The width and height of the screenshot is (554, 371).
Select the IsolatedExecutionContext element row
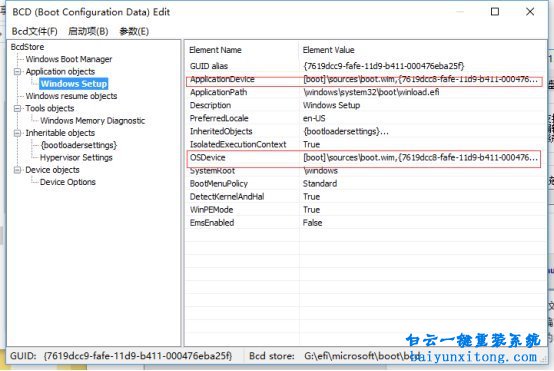tap(365, 145)
